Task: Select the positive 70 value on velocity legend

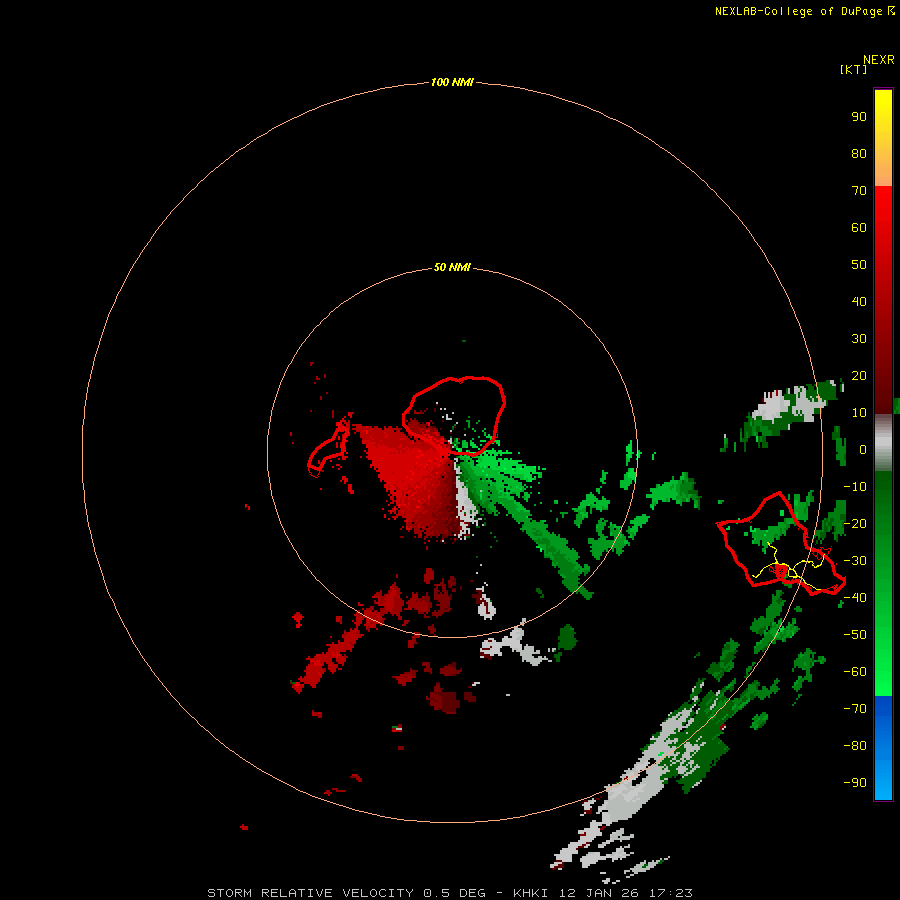Action: (x=859, y=191)
